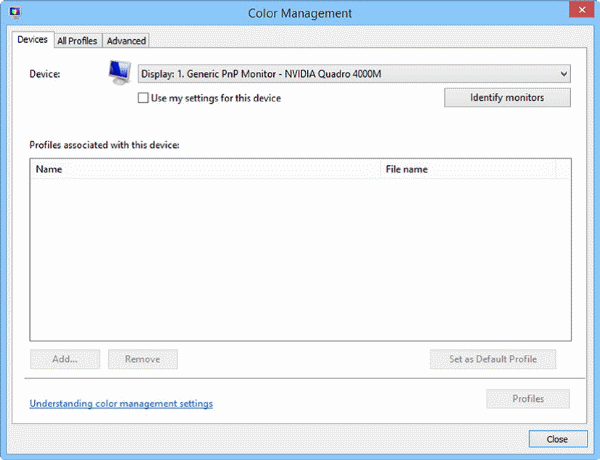The width and height of the screenshot is (600, 460).
Task: Click inside the empty profiles list
Action: [x=300, y=260]
